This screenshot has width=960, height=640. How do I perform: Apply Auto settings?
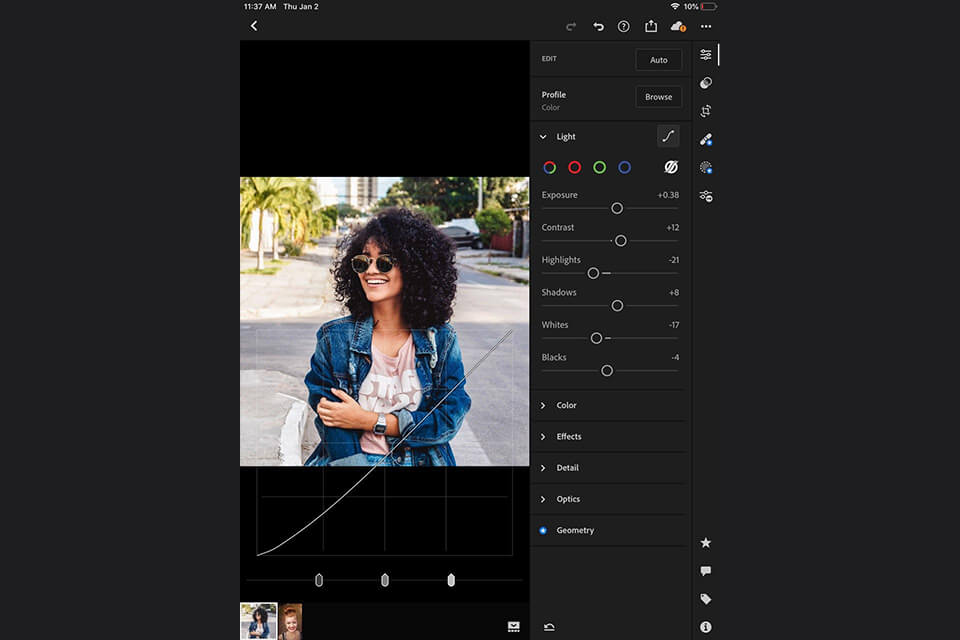coord(658,60)
